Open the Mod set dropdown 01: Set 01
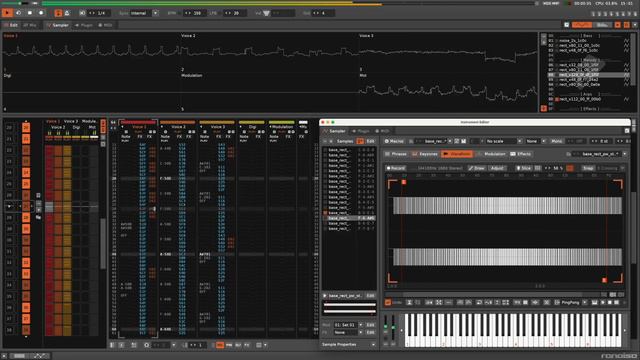 coord(348,325)
